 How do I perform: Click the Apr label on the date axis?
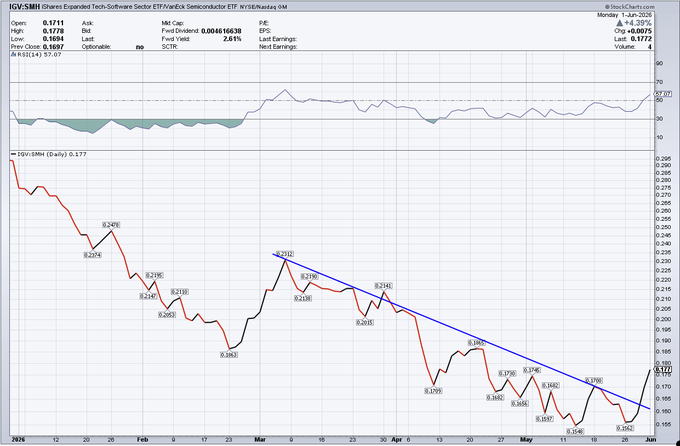tap(396, 439)
